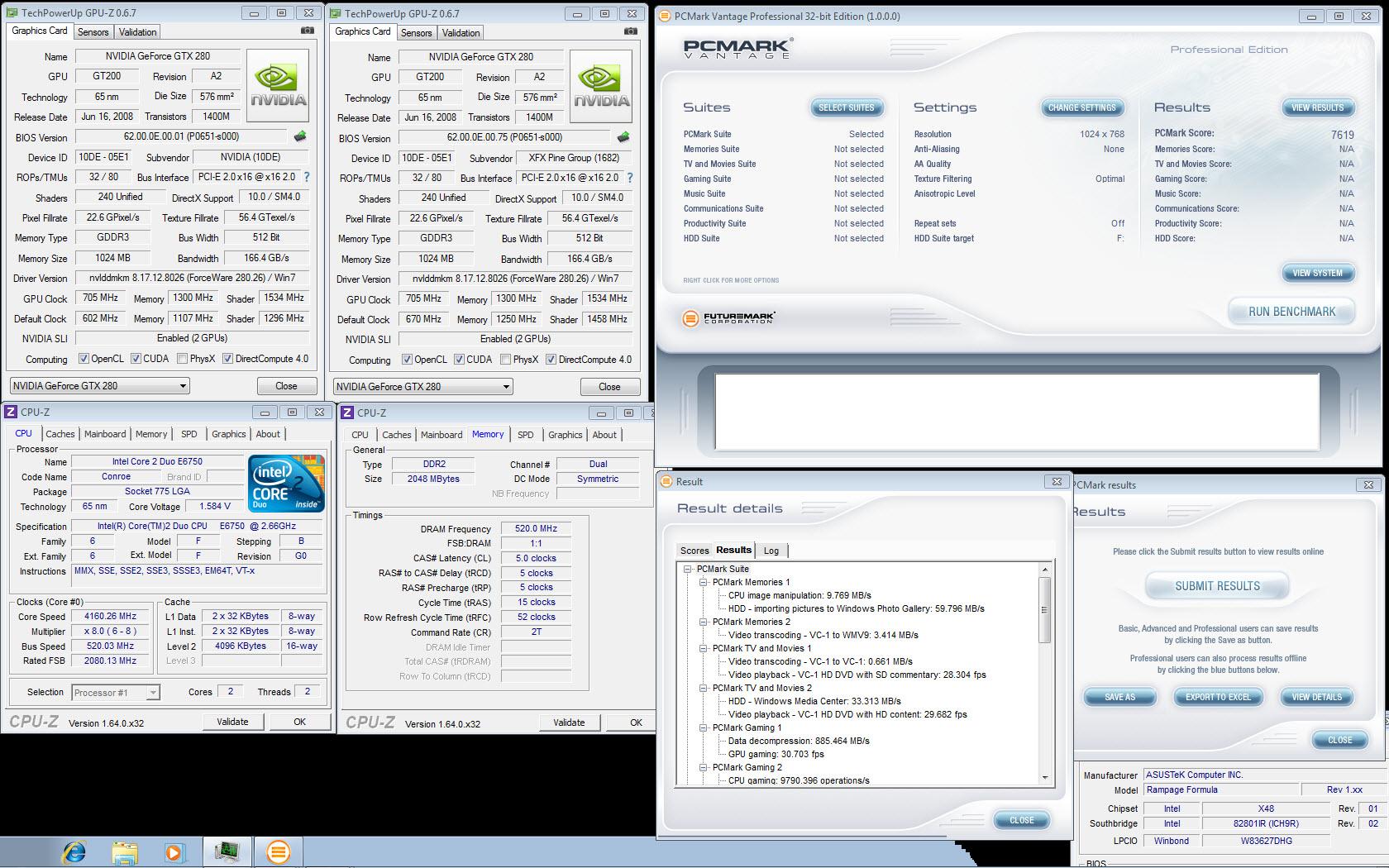
Task: Click scrollbar down arrow in Result details tree
Action: pyautogui.click(x=1045, y=777)
